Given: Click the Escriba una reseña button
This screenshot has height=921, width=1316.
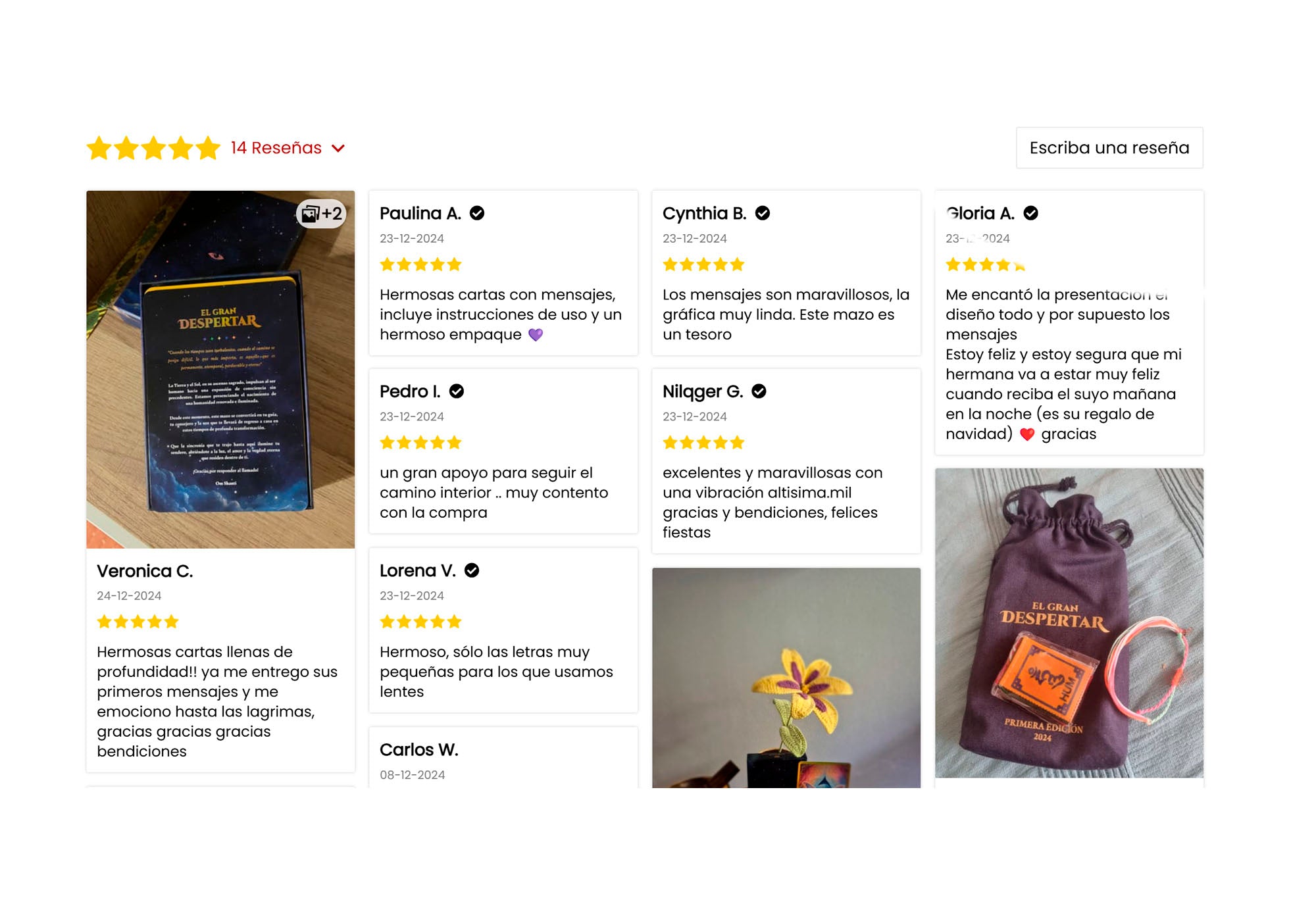Looking at the screenshot, I should (1109, 148).
